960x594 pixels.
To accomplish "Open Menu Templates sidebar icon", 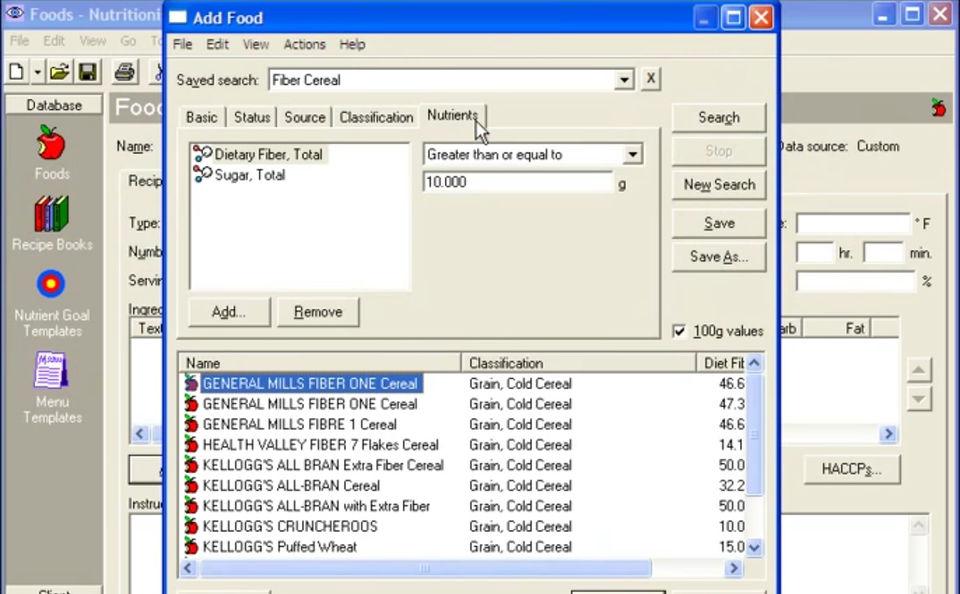I will (51, 370).
